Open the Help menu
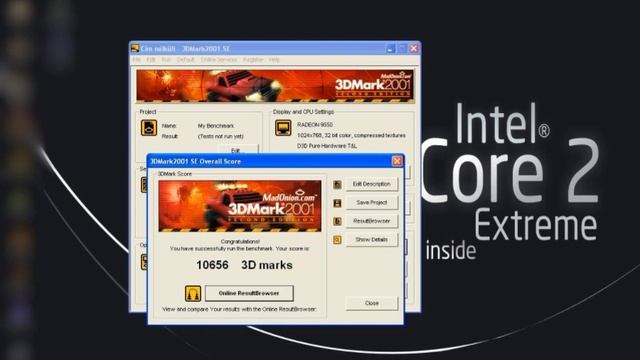This screenshot has height=360, width=640. point(274,60)
